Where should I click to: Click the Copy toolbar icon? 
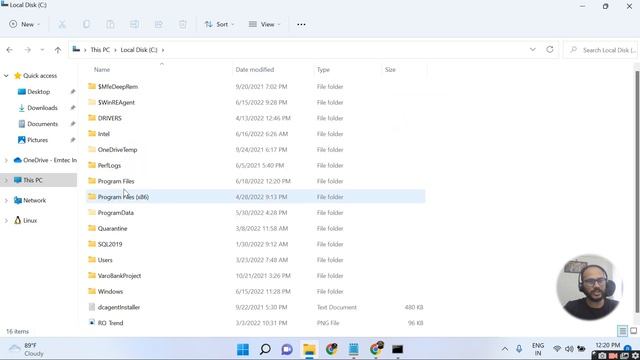[86, 24]
